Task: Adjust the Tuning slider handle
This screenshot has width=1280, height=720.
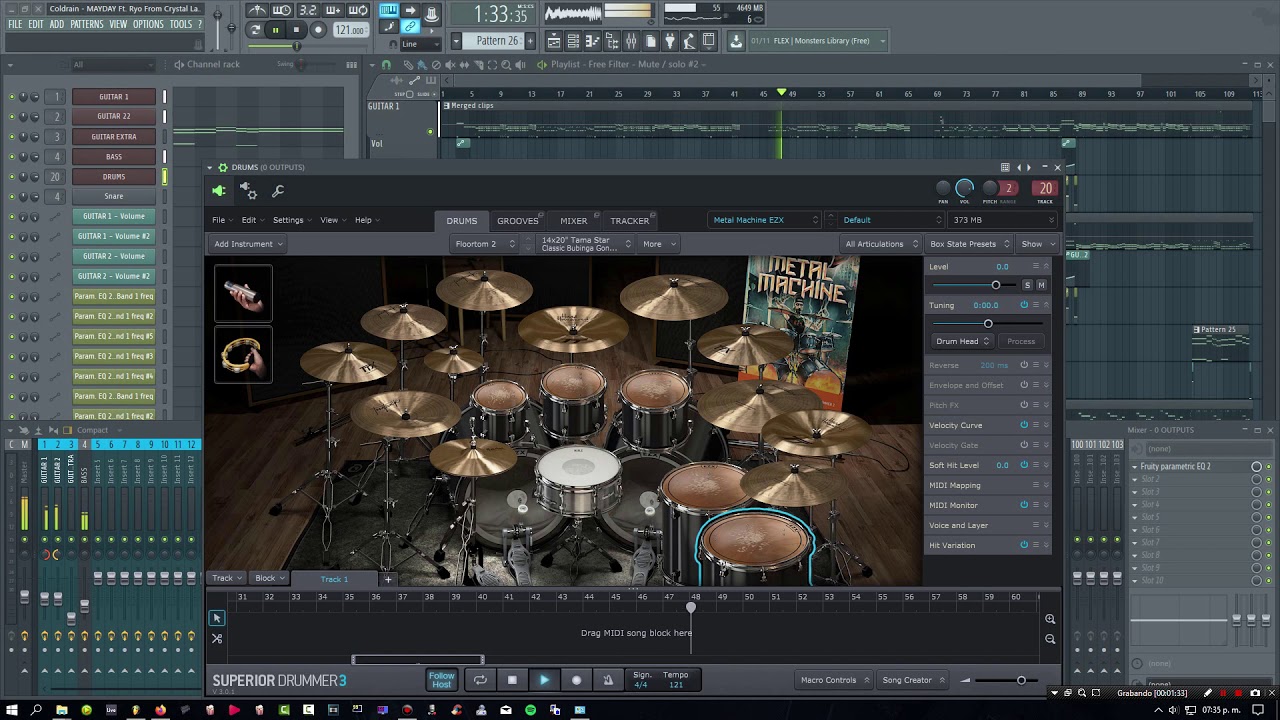Action: (x=988, y=324)
